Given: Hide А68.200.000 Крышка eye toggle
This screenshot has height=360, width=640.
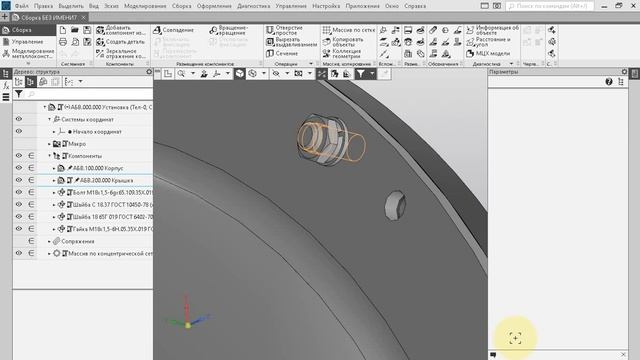Looking at the screenshot, I should [x=19, y=180].
